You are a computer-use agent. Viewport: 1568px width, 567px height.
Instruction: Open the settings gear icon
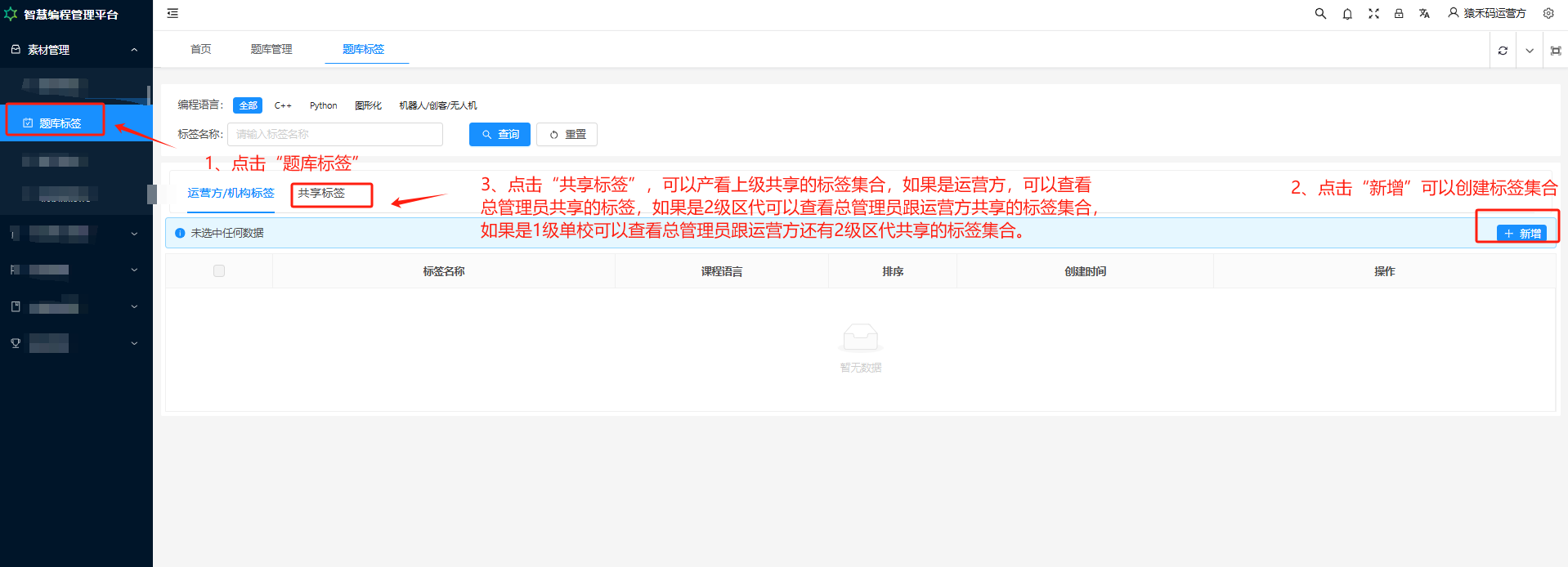(x=1548, y=14)
